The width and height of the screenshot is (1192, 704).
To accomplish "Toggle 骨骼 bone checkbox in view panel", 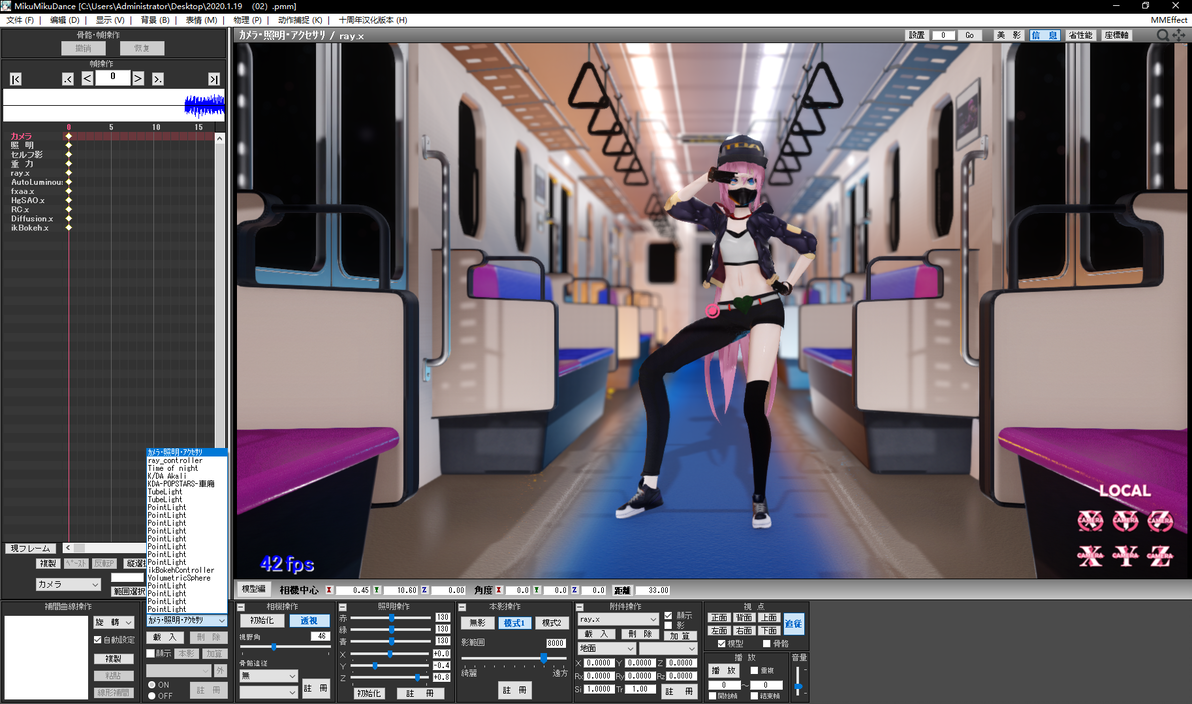I will tap(766, 643).
